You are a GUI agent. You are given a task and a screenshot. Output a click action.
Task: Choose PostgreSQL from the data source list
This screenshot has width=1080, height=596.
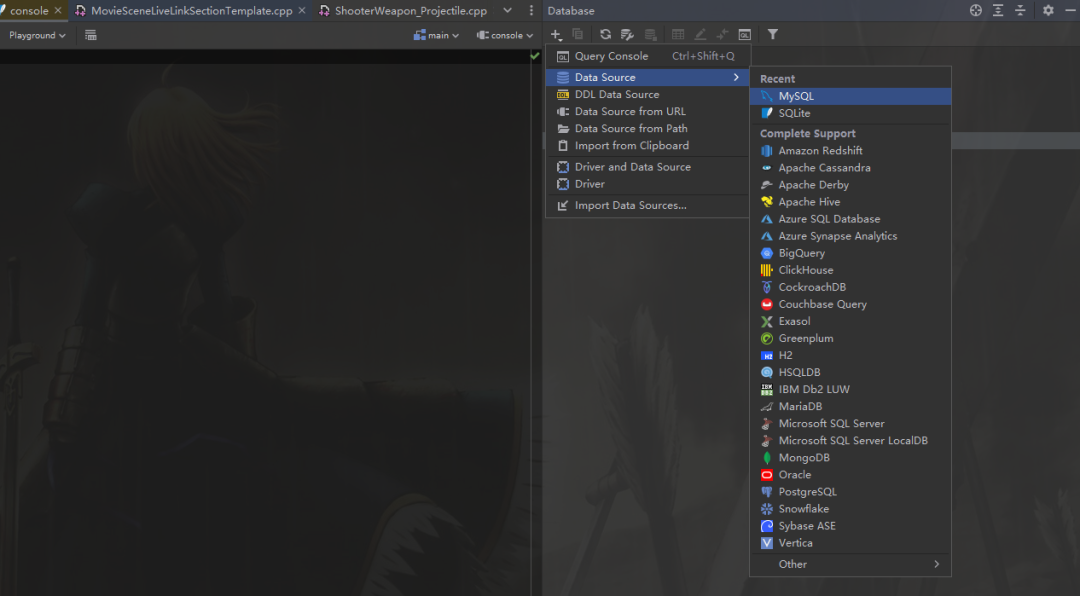click(807, 492)
